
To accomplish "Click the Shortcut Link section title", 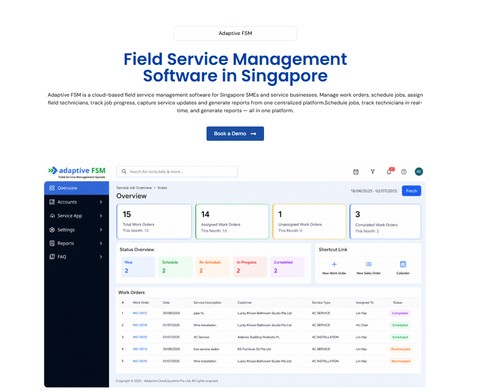I will (333, 249).
